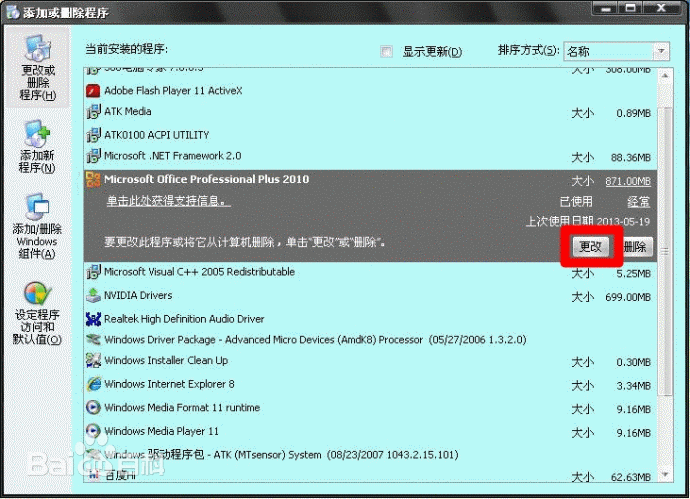690x499 pixels.
Task: Open the 排序方式 sort dropdown
Action: [617, 51]
